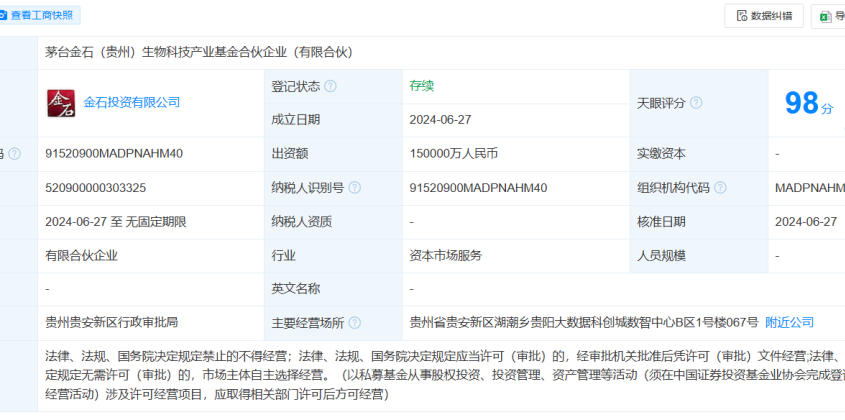
Task: Click the 成立日期 label
Action: point(296,120)
